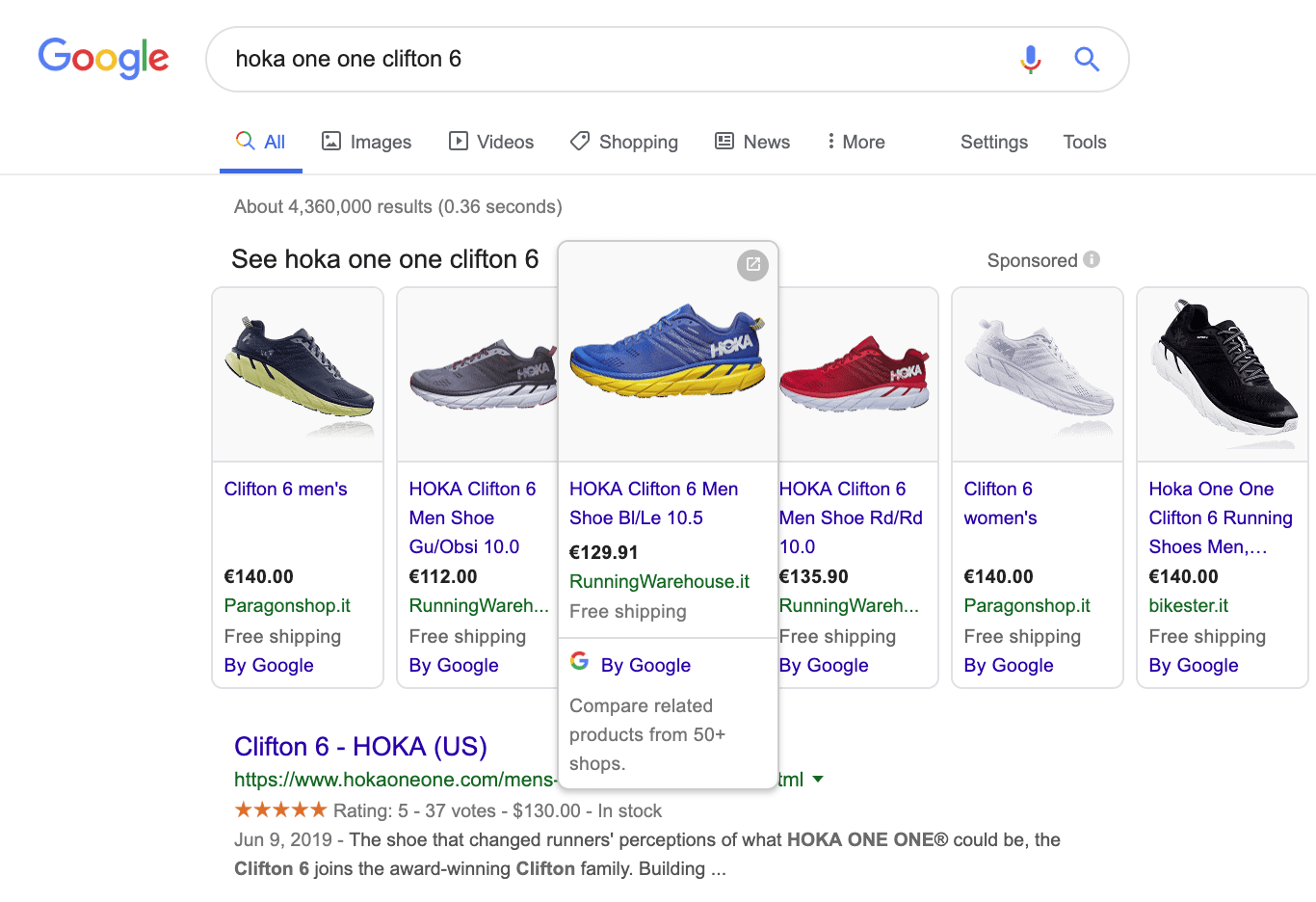Click the Sponsored info icon
The width and height of the screenshot is (1316, 902).
tap(1092, 259)
